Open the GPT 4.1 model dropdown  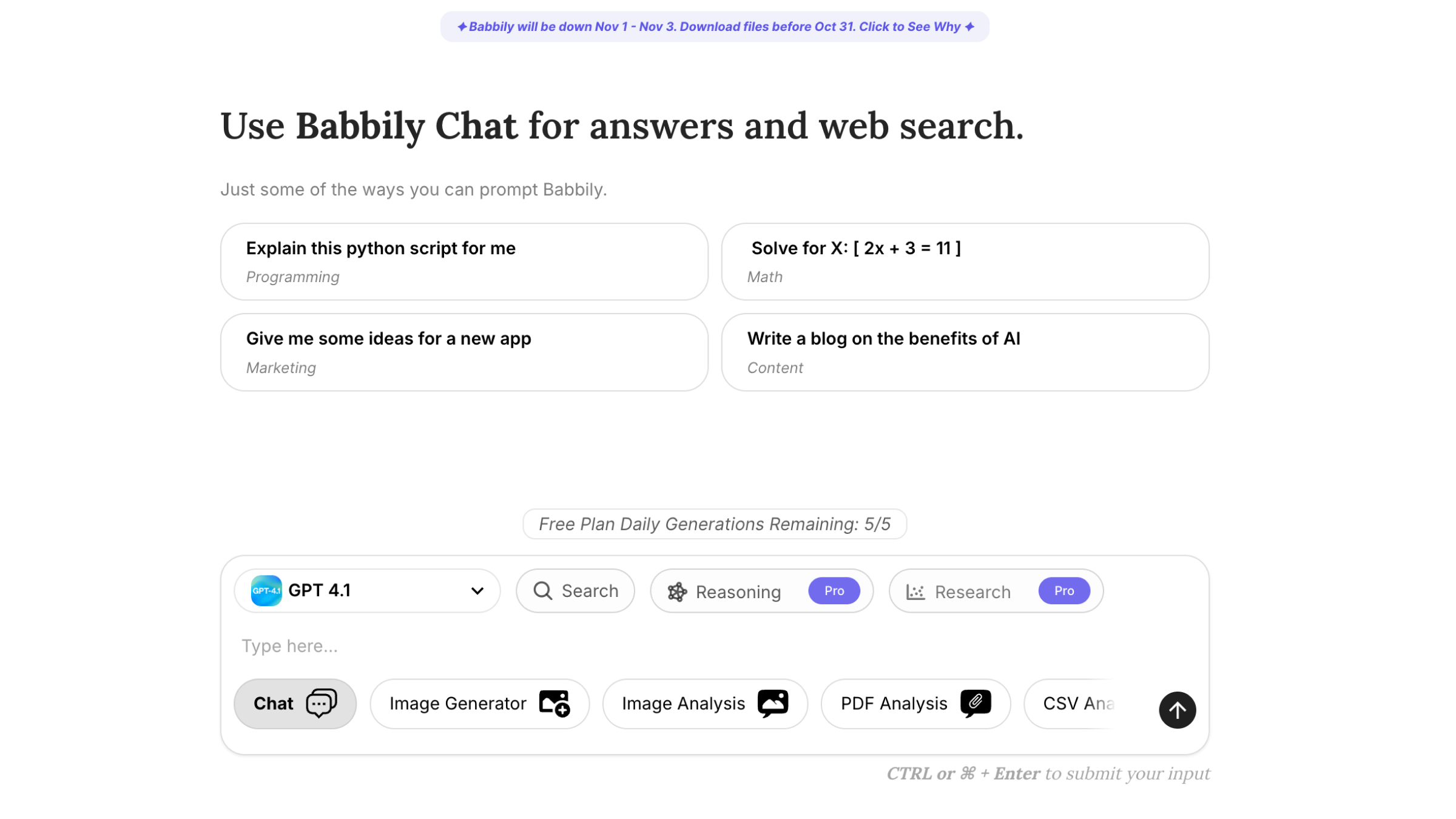point(367,590)
